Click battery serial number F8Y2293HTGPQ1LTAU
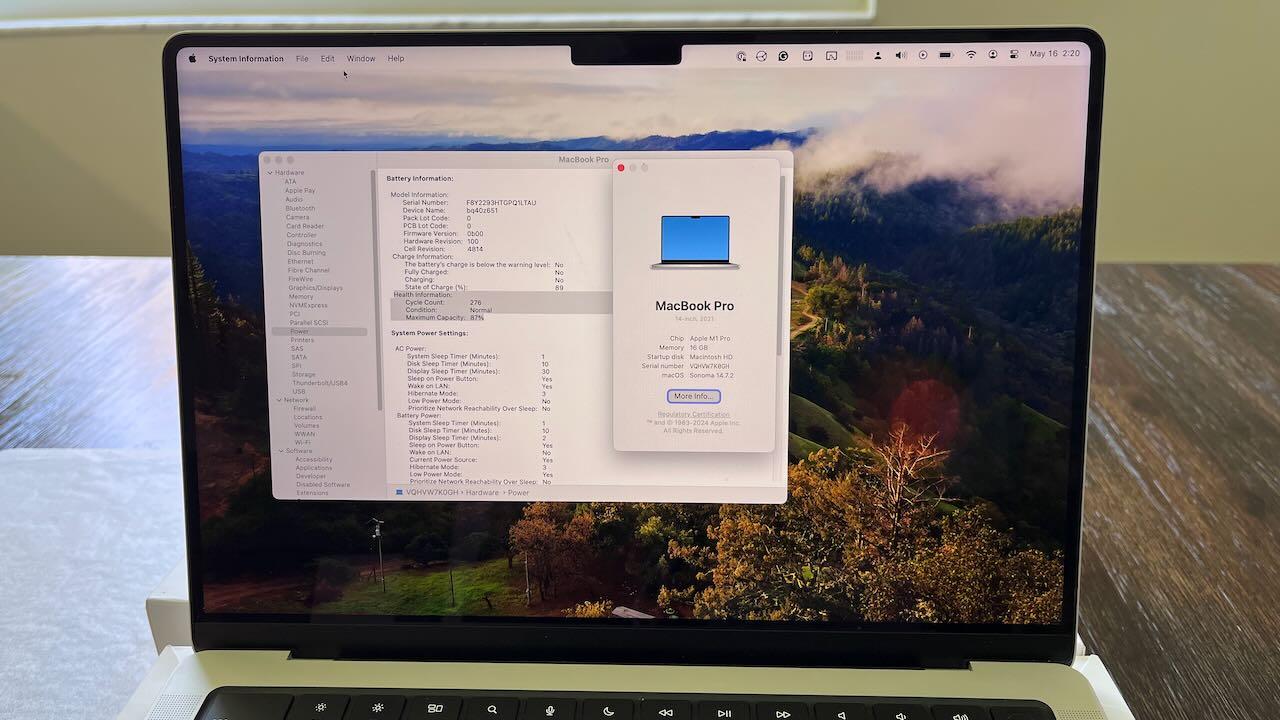 [x=501, y=203]
